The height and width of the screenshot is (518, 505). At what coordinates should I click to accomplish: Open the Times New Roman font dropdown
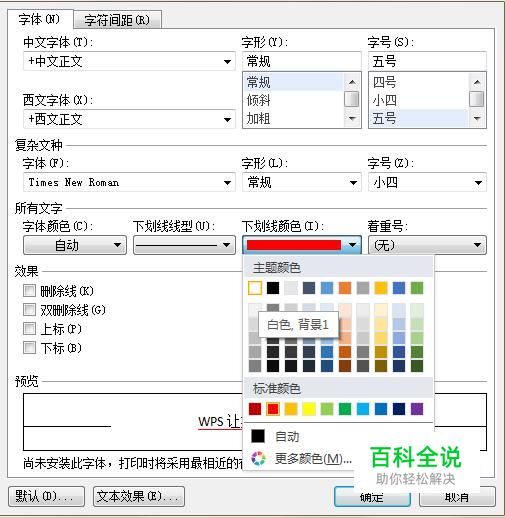click(129, 182)
